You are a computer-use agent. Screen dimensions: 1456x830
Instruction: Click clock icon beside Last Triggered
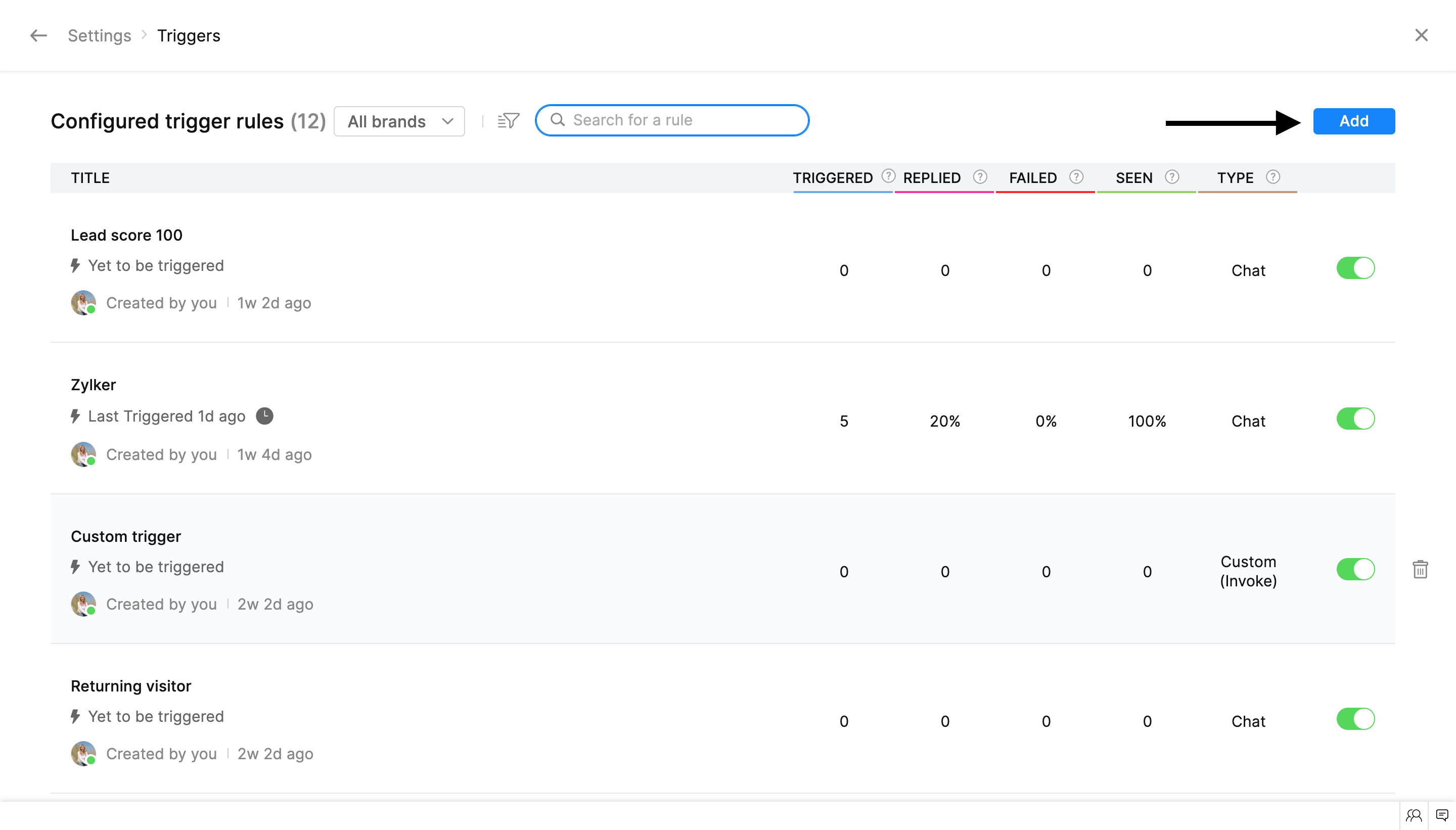(264, 416)
